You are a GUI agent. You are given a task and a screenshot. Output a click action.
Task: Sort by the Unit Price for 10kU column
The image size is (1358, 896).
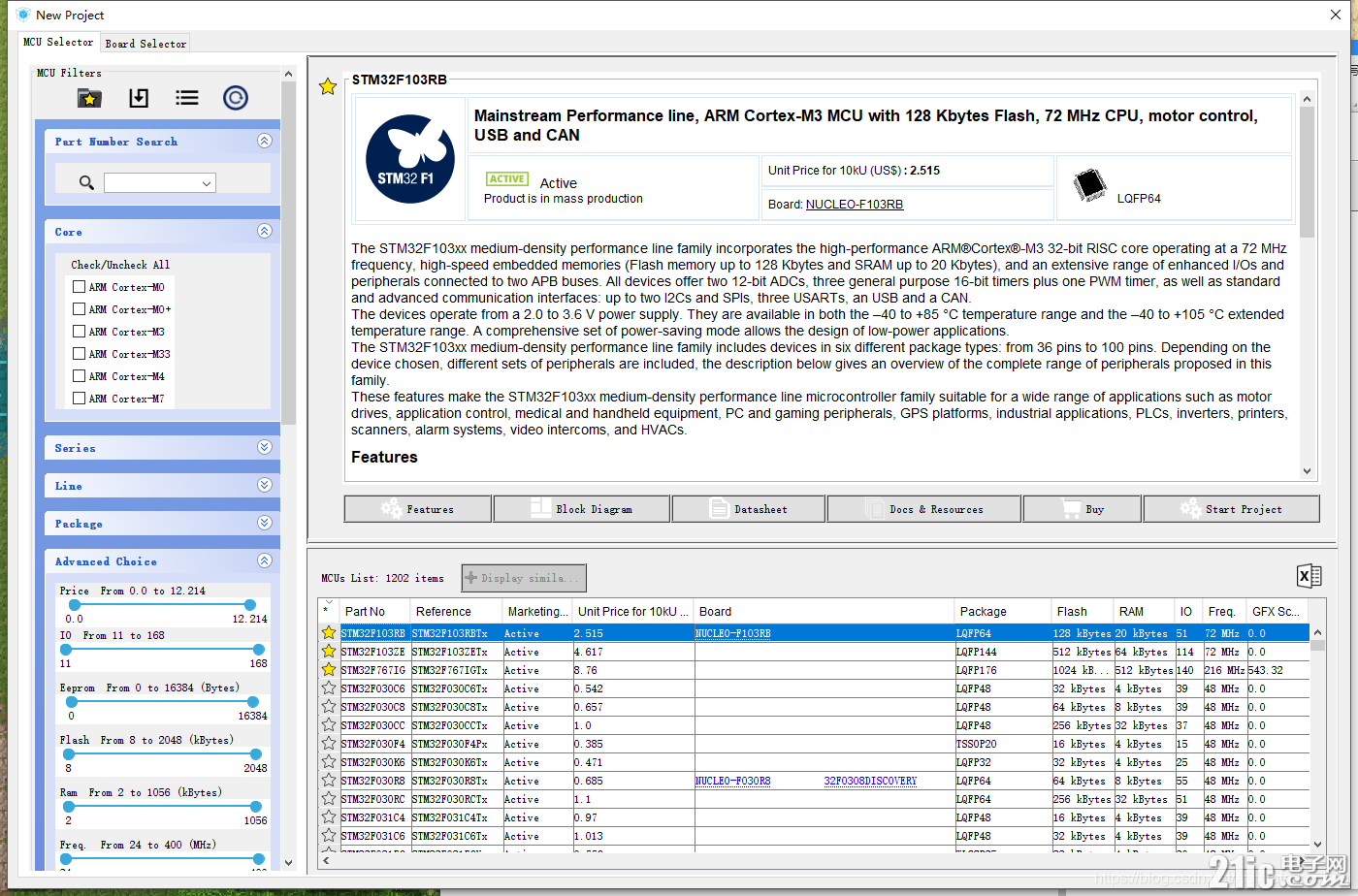(x=633, y=611)
